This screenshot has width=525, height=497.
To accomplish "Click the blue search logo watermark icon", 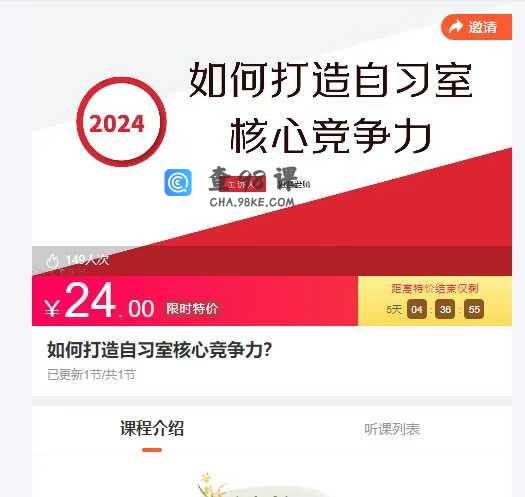I will pos(178,183).
